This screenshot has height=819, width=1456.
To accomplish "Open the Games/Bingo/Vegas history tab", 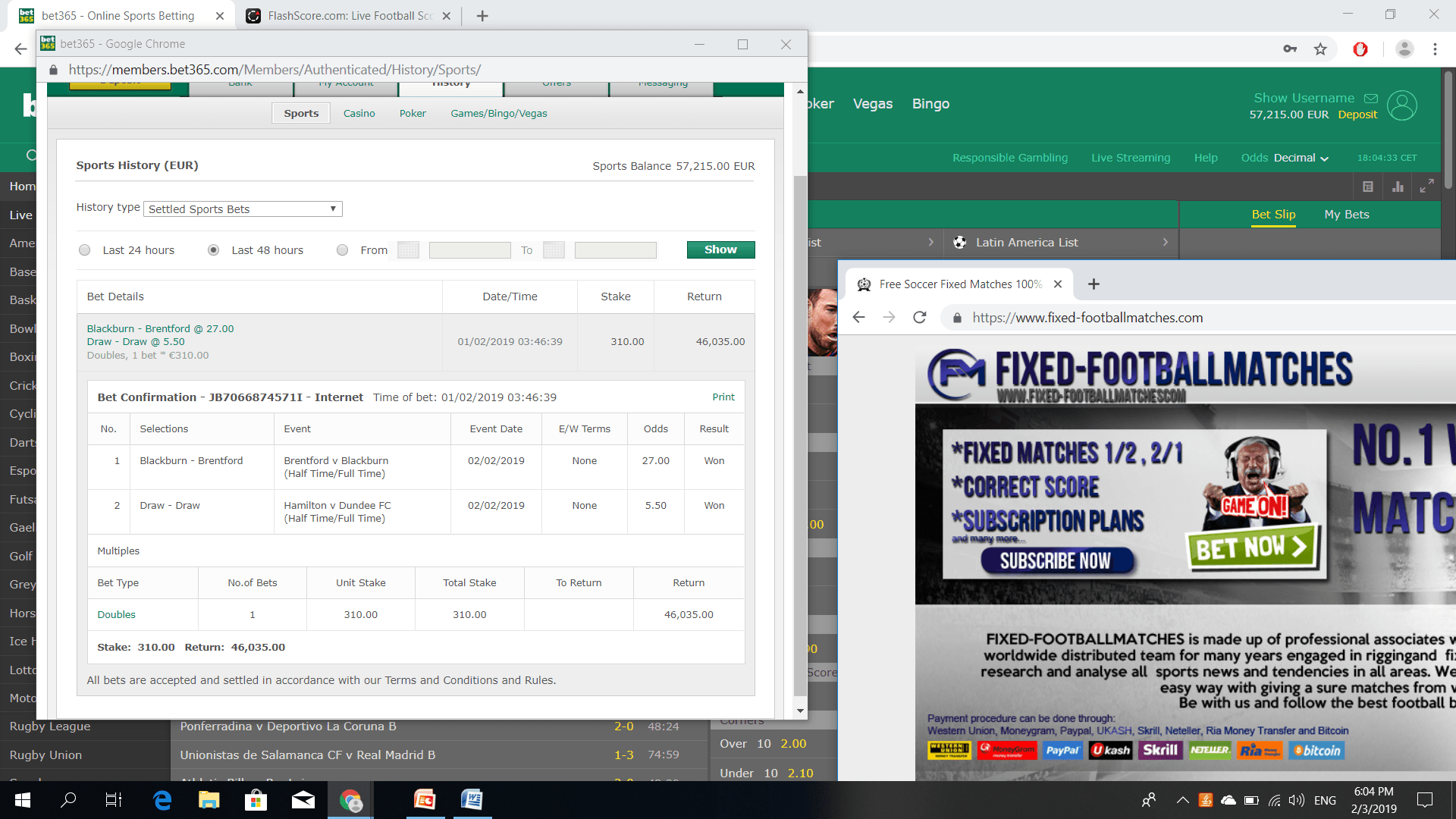I will pos(499,114).
